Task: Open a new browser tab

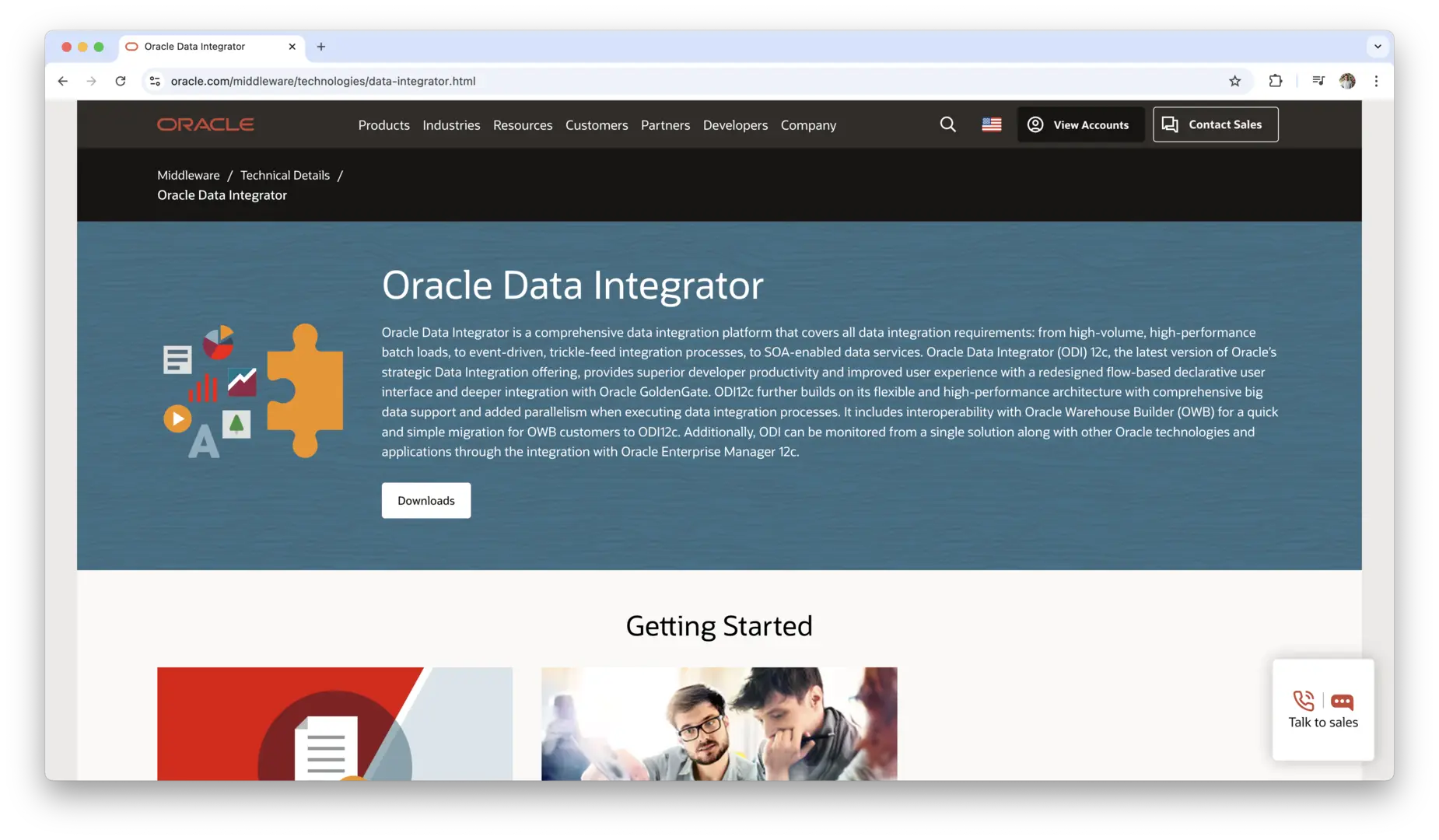Action: (x=321, y=47)
